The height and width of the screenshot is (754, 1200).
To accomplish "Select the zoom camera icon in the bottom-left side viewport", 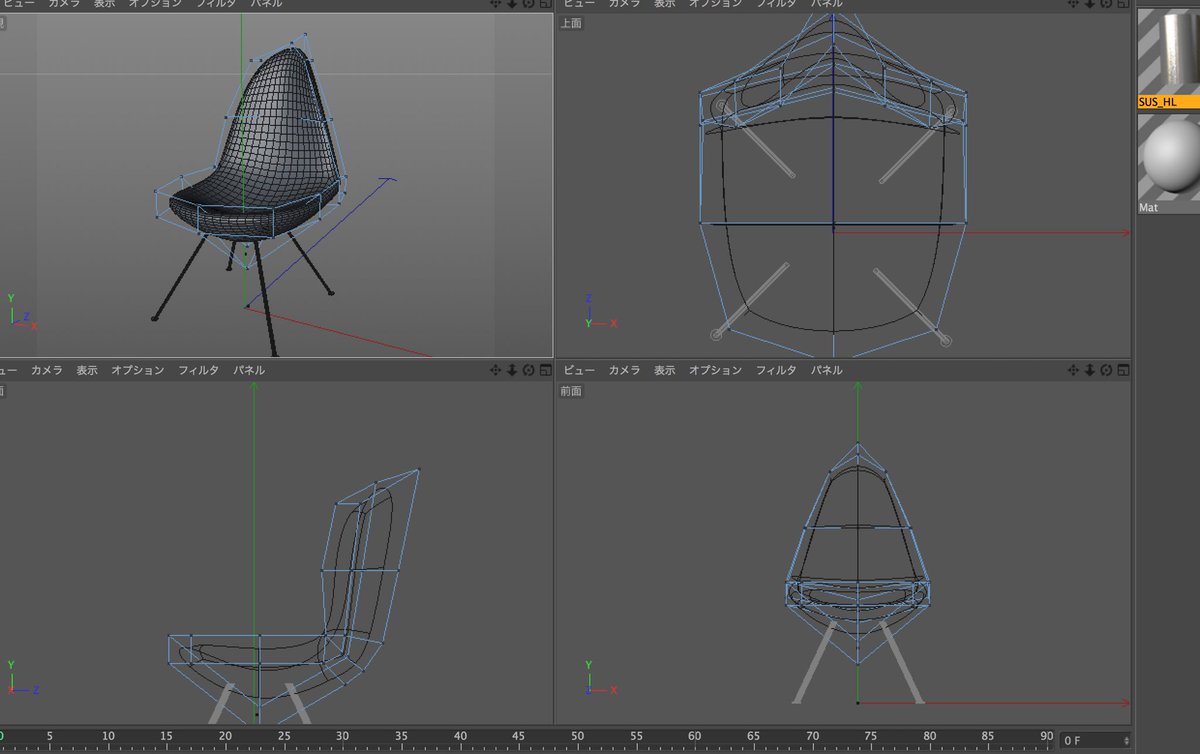I will point(512,370).
